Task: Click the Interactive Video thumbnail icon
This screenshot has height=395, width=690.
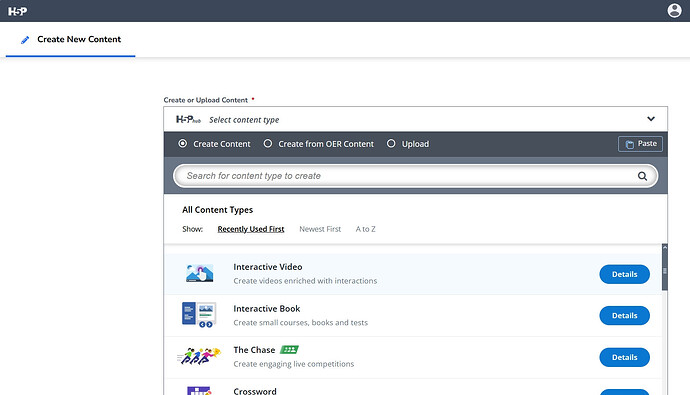Action: tap(199, 273)
